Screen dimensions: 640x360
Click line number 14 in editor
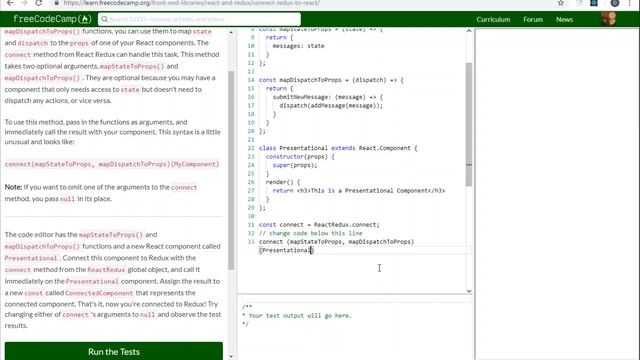(251, 80)
